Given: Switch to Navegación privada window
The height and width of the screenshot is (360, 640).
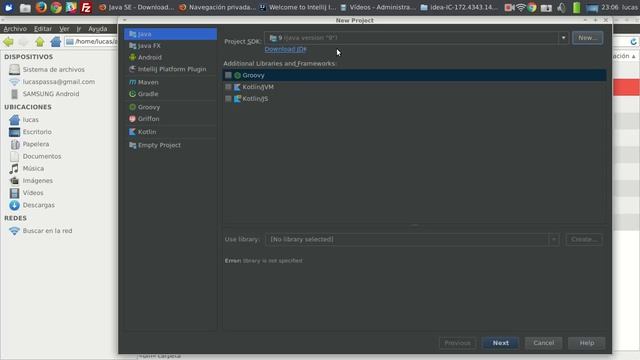Looking at the screenshot, I should (218, 7).
